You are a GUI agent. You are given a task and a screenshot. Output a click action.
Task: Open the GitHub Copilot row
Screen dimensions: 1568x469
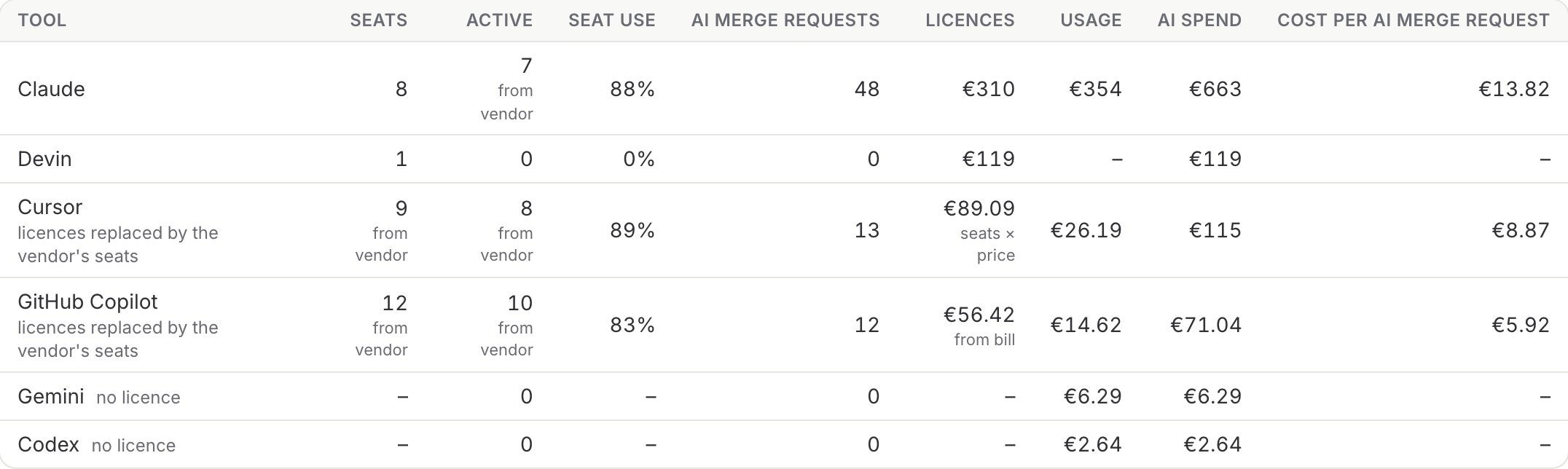tap(784, 325)
